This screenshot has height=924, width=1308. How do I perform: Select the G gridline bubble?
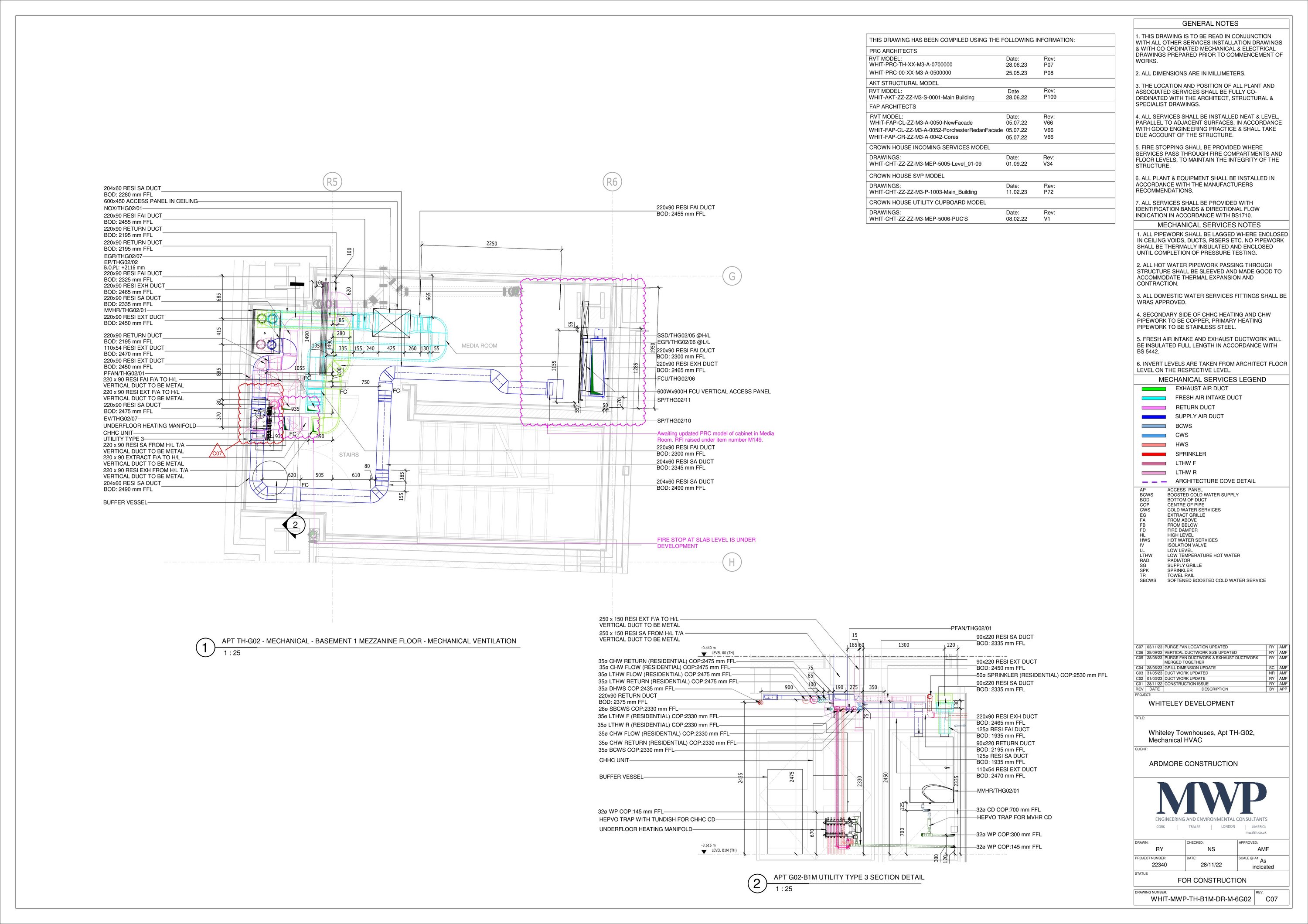732,276
